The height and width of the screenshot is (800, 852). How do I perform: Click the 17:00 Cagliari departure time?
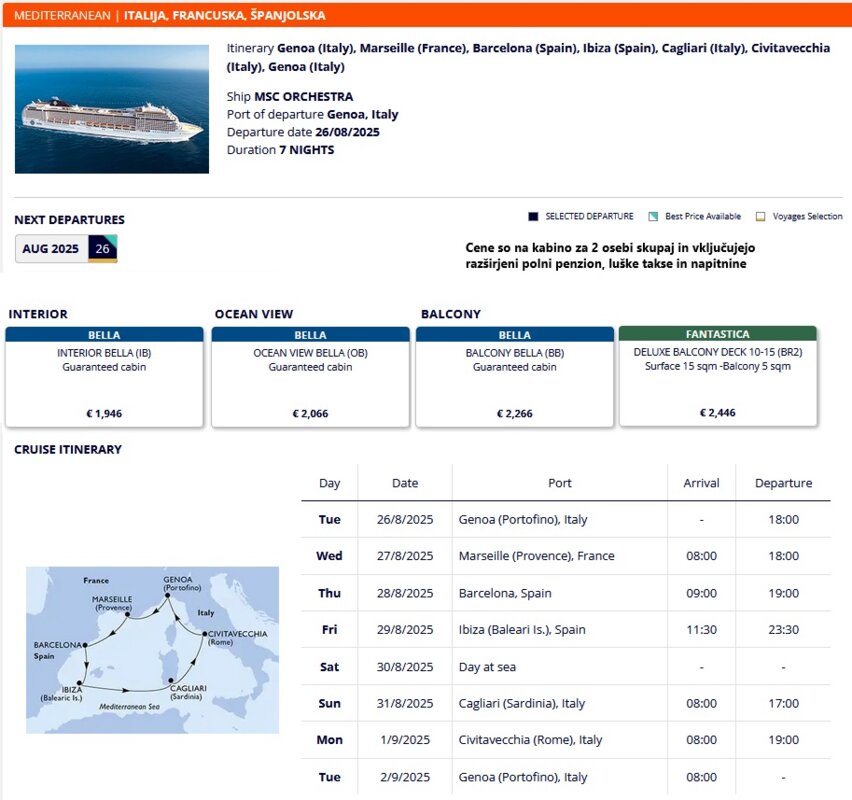coord(784,703)
